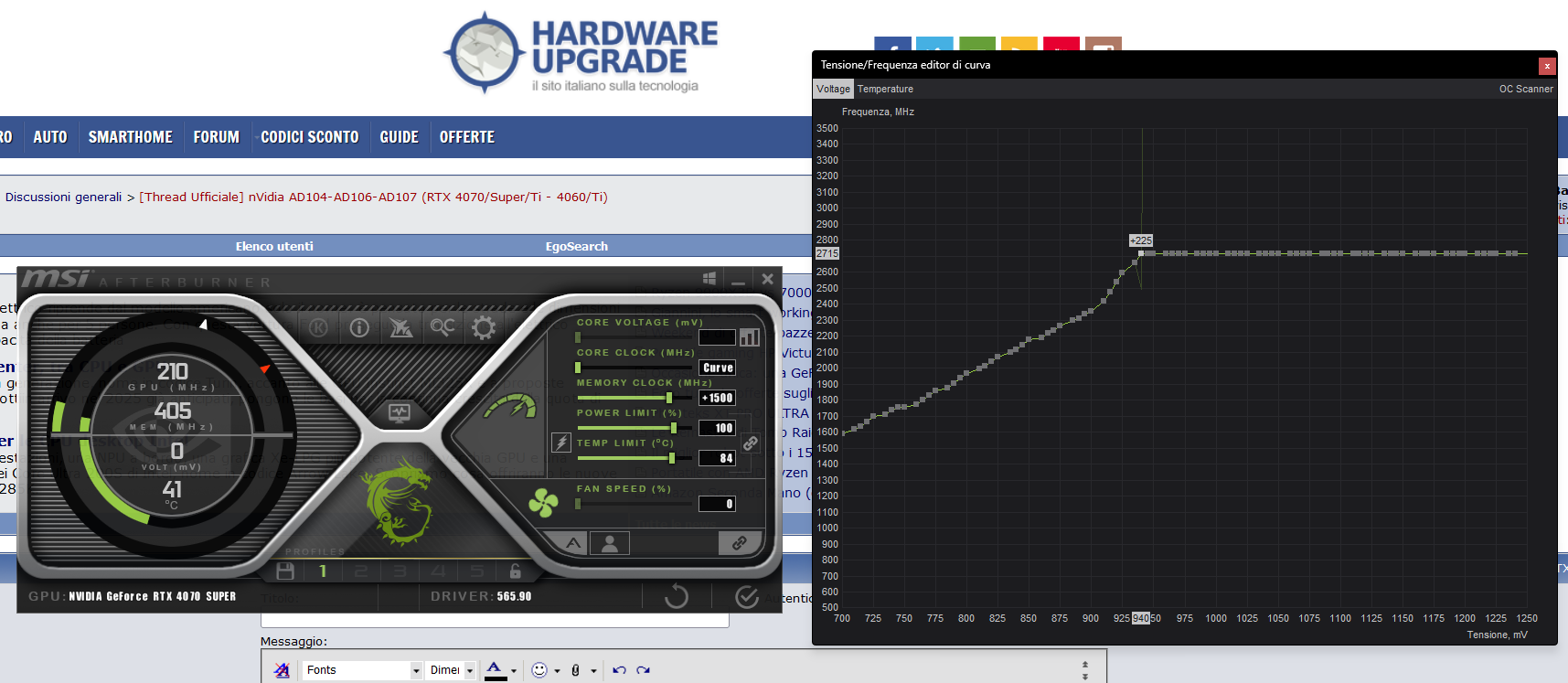1568x683 pixels.
Task: Open the font size dropdown
Action: 453,670
